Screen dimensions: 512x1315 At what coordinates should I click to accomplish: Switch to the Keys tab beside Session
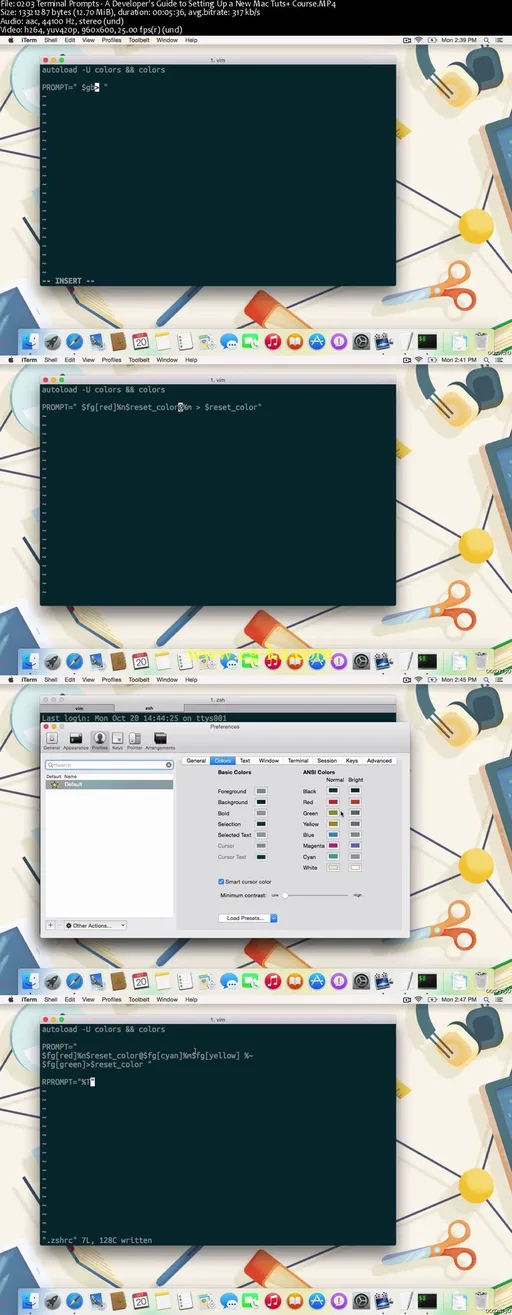click(x=352, y=761)
